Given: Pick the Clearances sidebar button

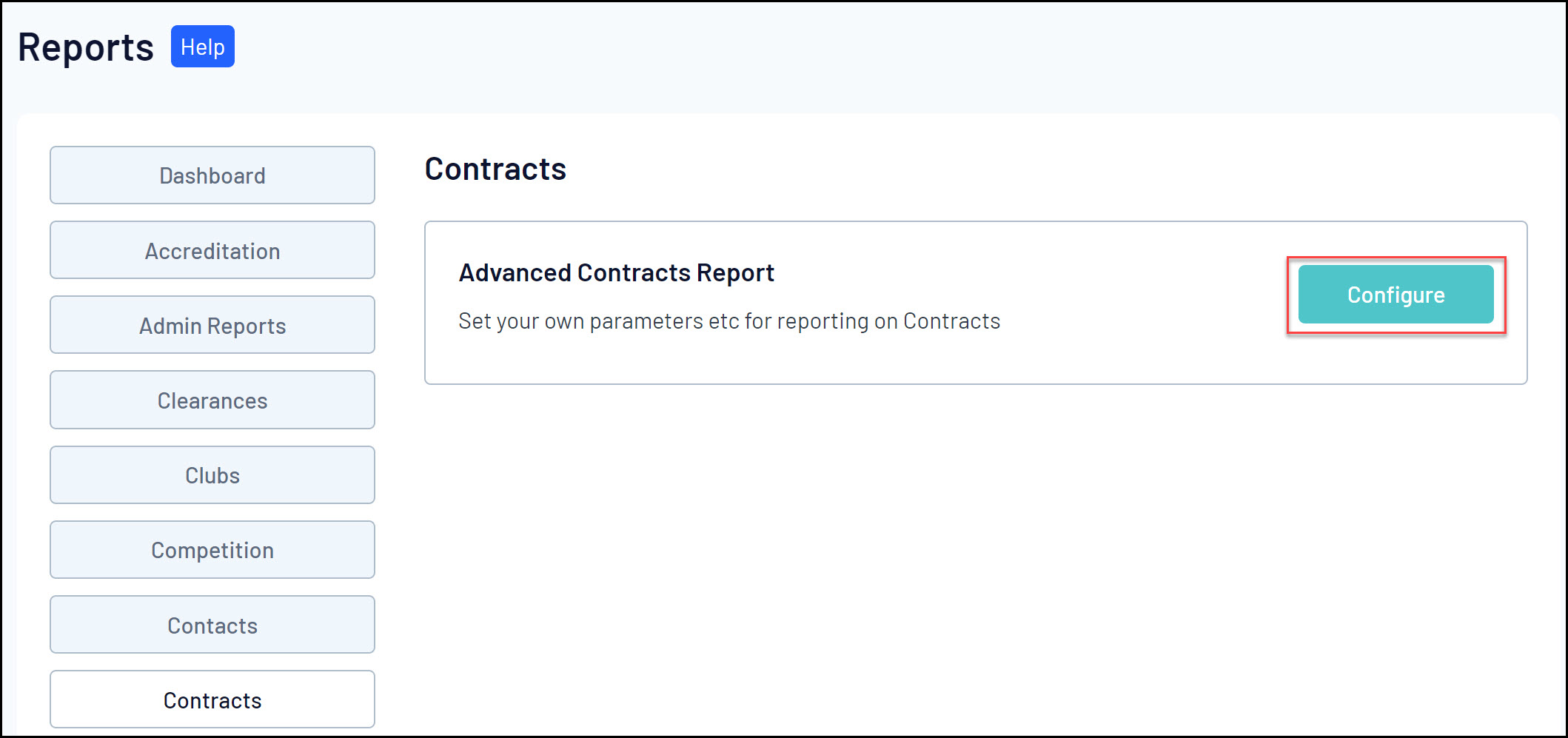Looking at the screenshot, I should pyautogui.click(x=212, y=400).
